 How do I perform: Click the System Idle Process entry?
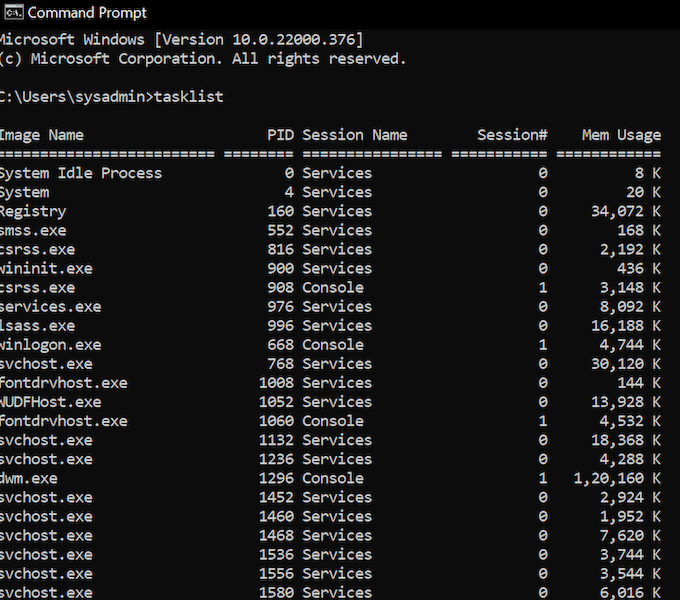81,173
